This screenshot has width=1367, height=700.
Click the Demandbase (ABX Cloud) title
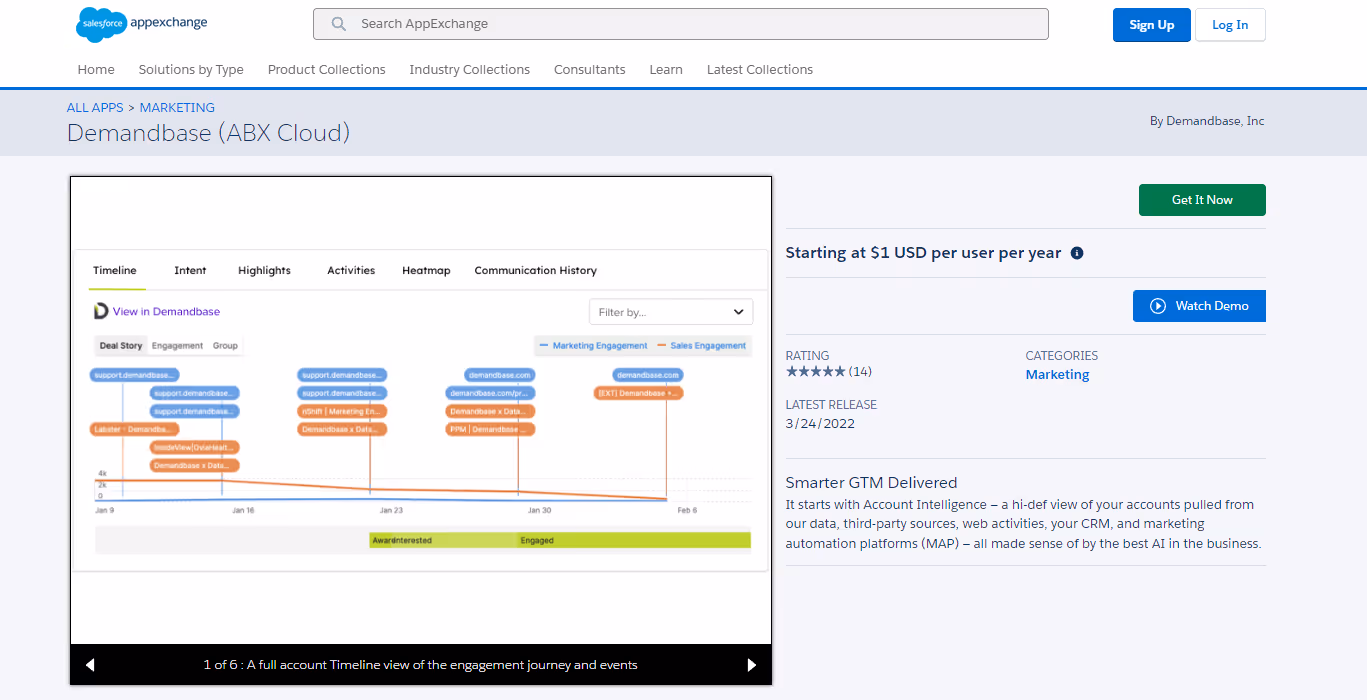[208, 133]
